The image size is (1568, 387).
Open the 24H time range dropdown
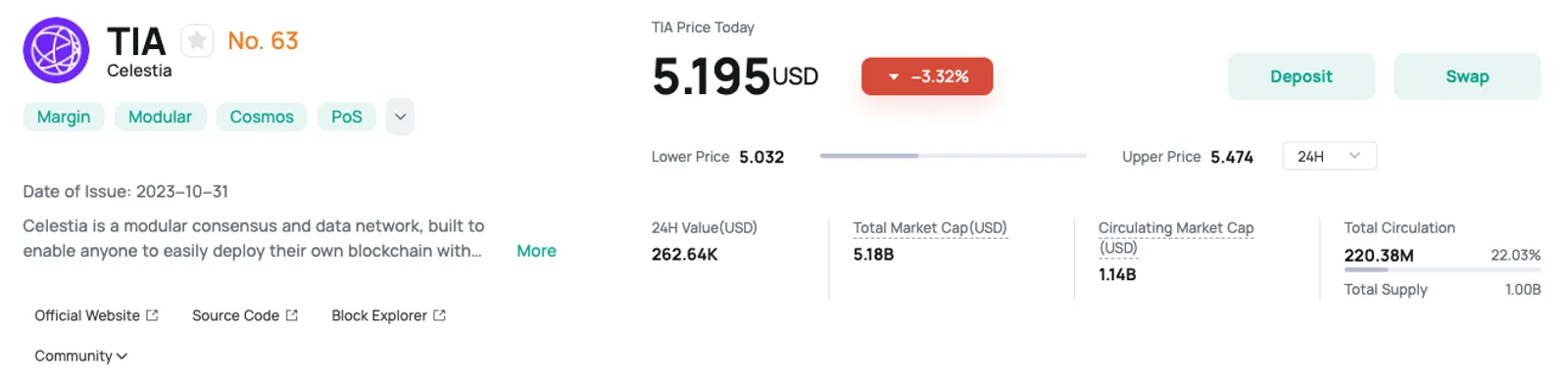tap(1329, 156)
